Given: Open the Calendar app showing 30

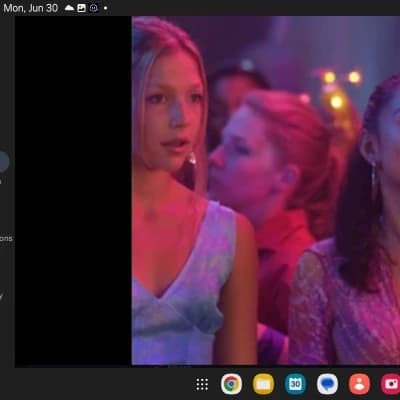Looking at the screenshot, I should coord(295,384).
